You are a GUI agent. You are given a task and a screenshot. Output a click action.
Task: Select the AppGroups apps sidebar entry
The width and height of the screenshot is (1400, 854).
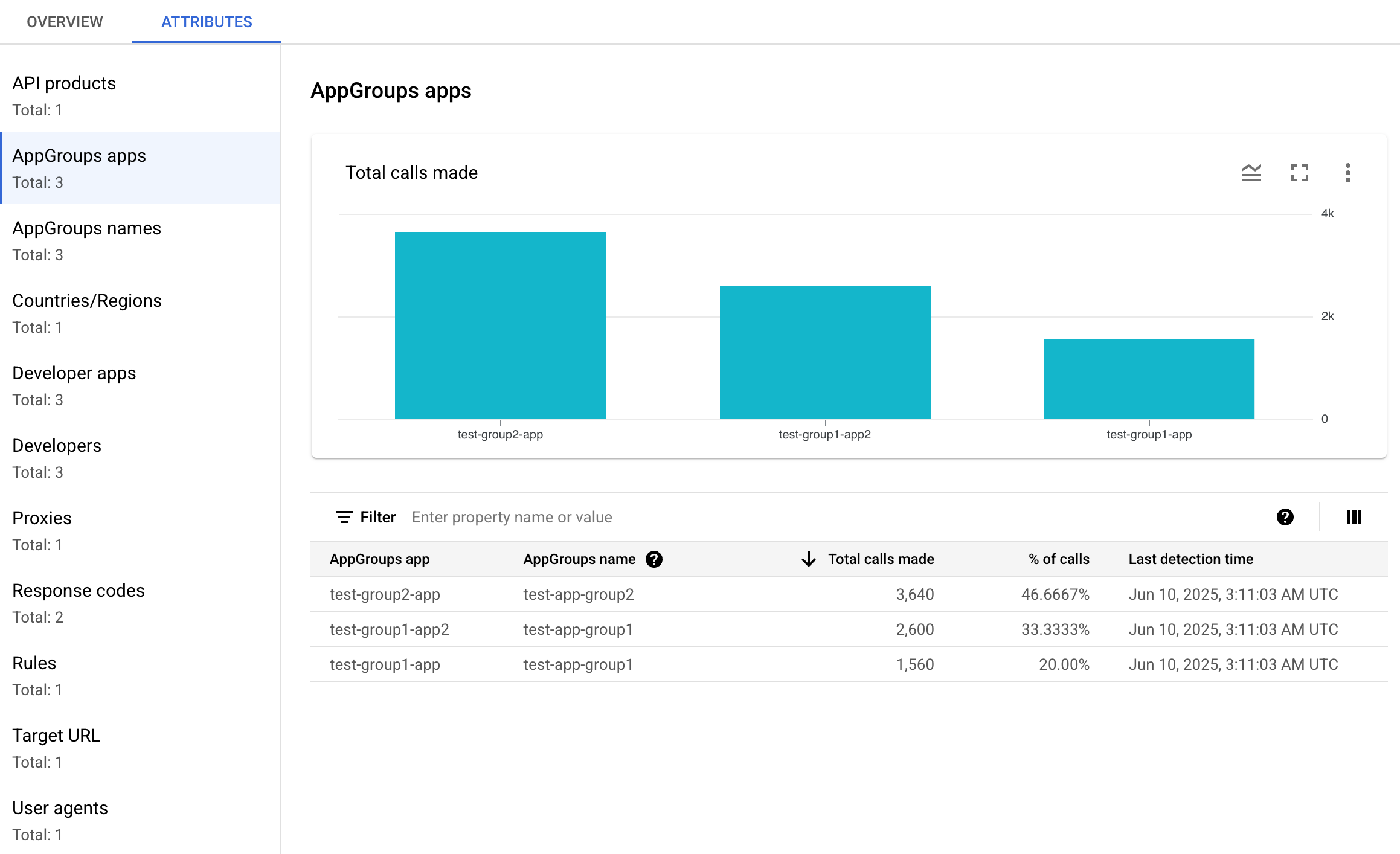80,156
